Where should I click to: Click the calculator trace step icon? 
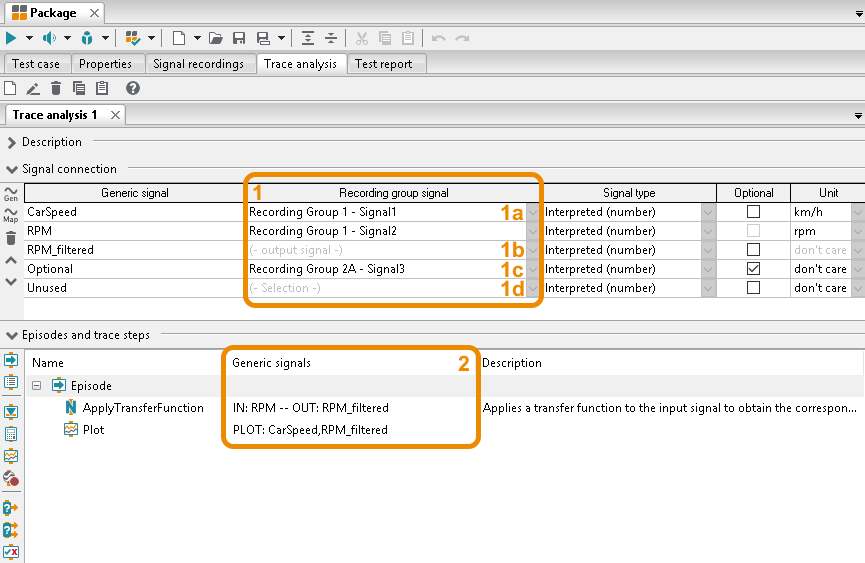10,434
